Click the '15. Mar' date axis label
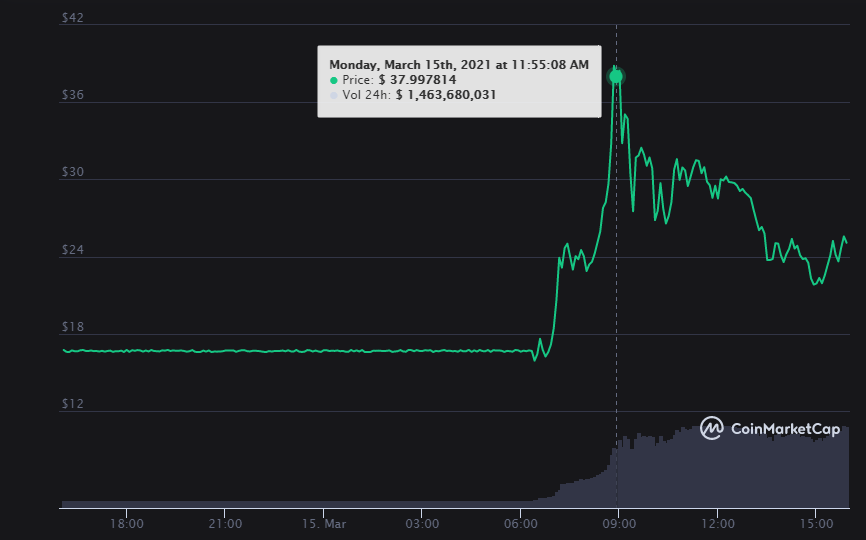Viewport: 866px width, 540px height. [324, 523]
